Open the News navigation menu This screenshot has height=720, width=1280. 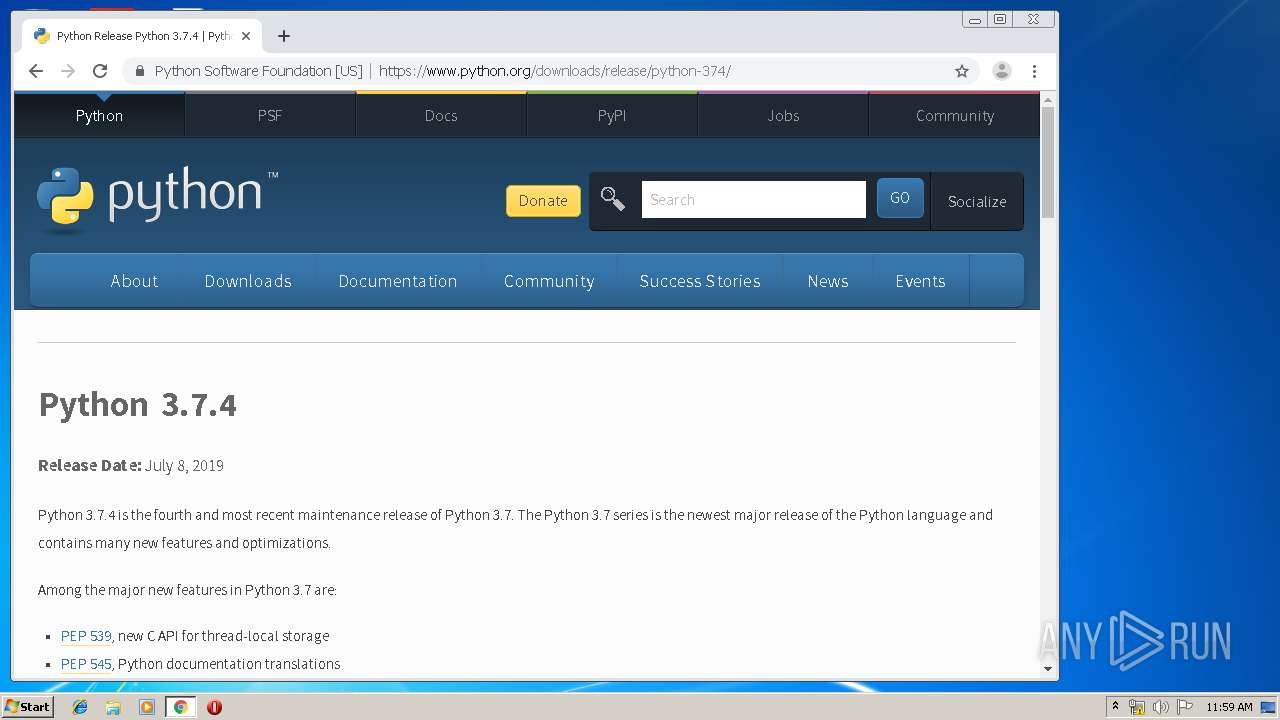tap(828, 281)
